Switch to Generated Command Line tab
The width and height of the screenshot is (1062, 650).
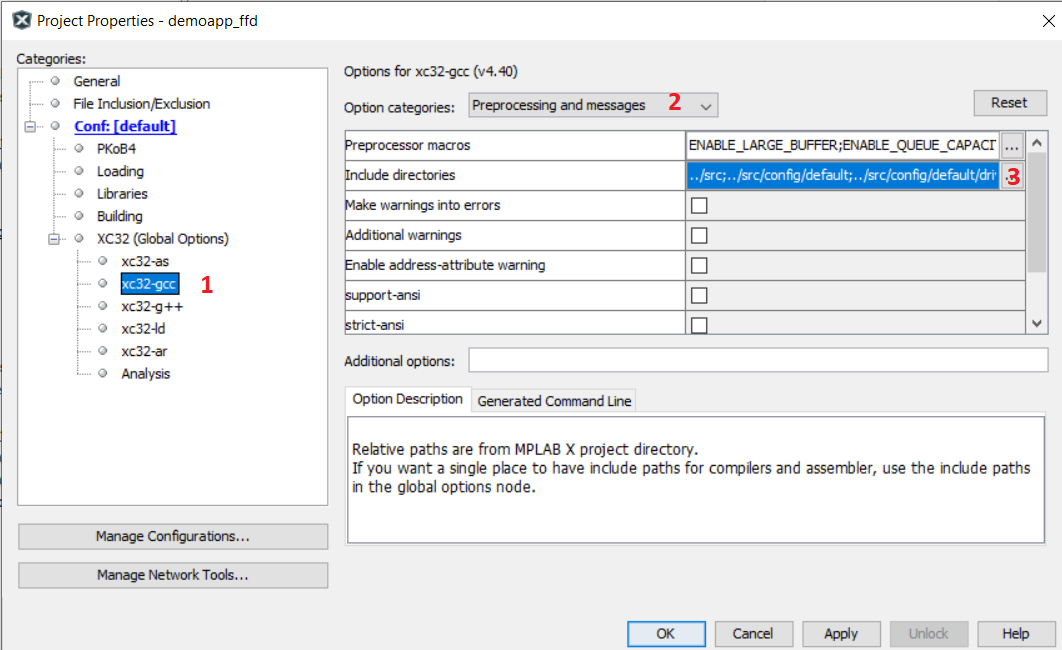point(554,401)
